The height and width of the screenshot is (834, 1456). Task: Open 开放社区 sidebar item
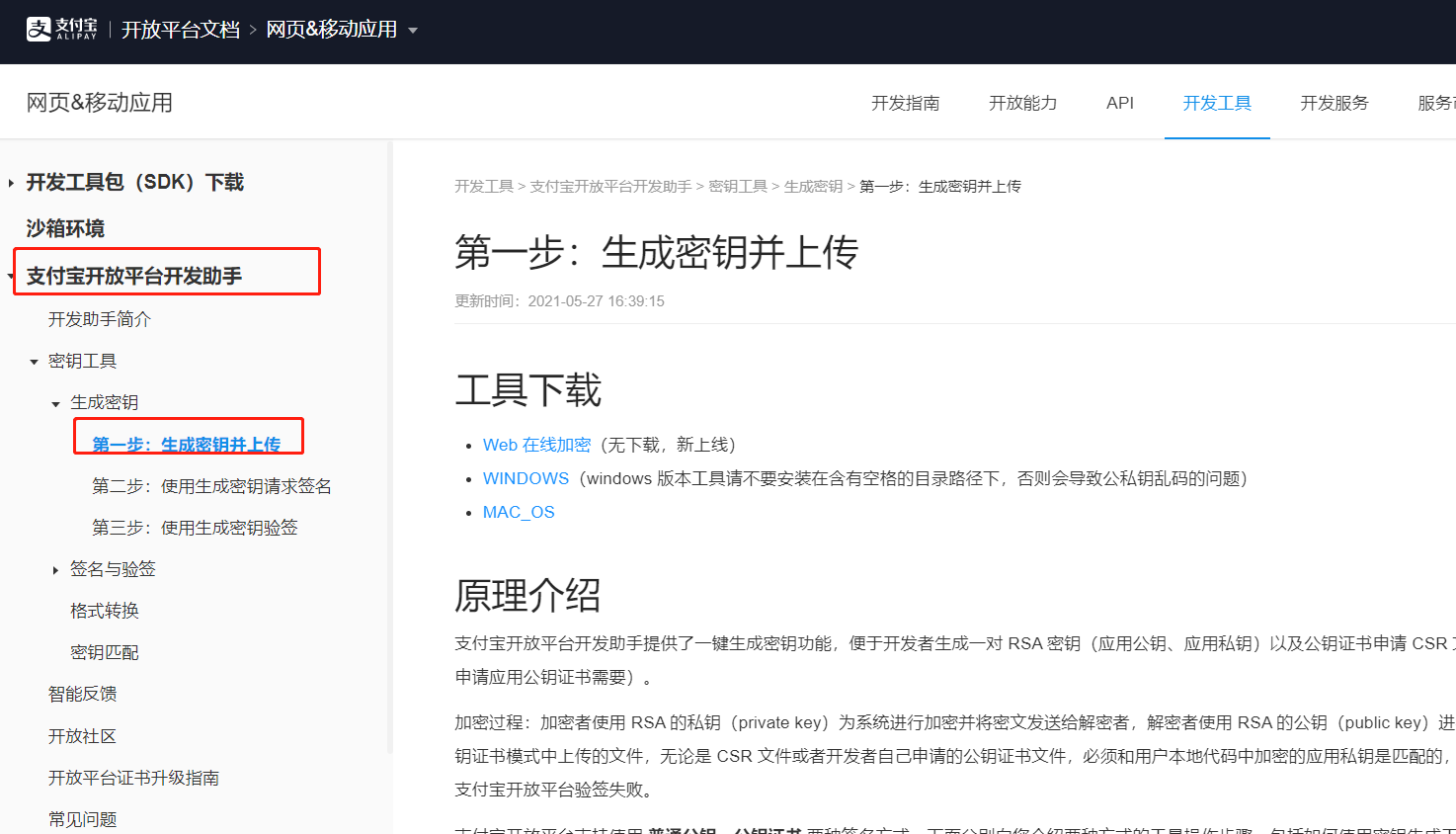(x=82, y=736)
